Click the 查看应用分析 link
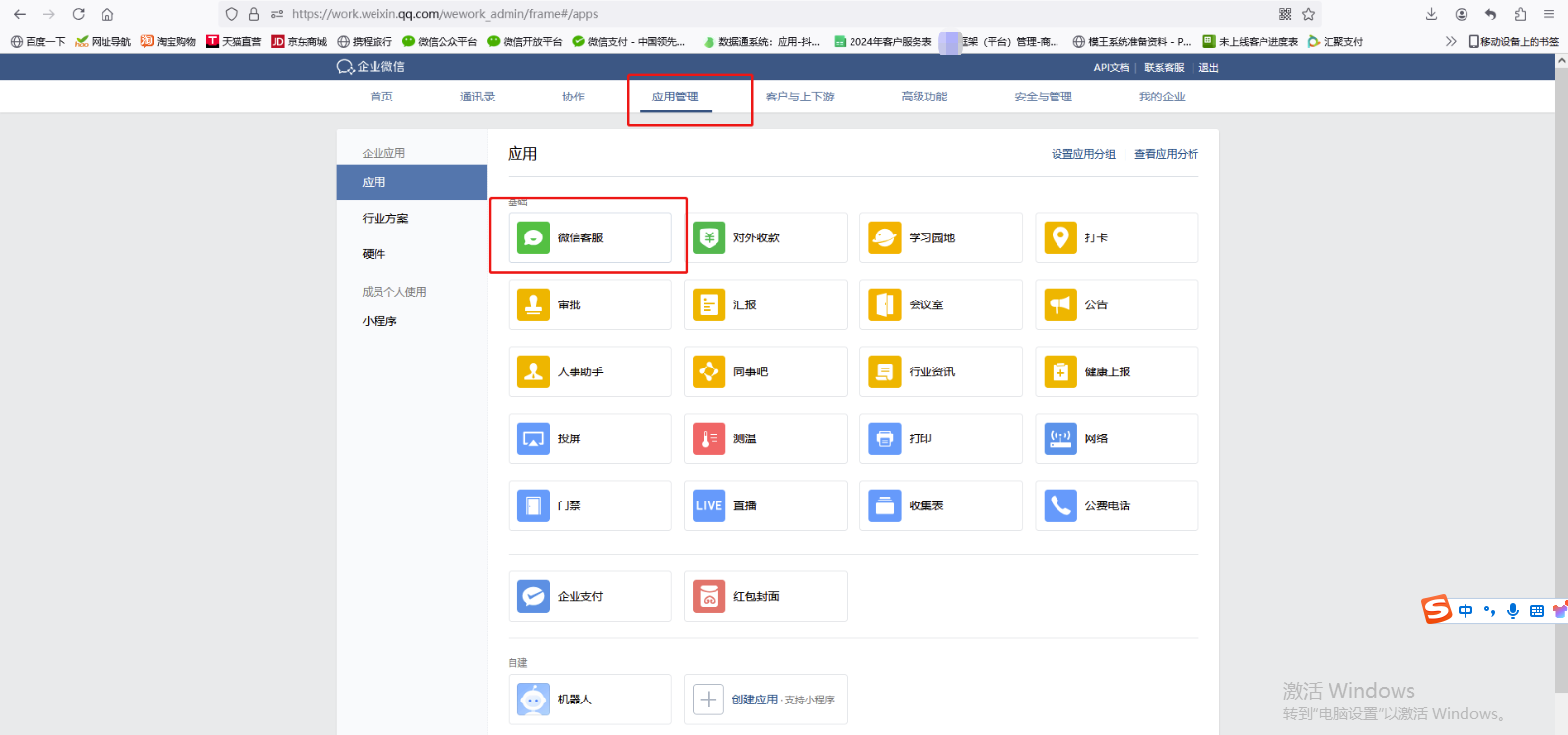The width and height of the screenshot is (1568, 735). point(1166,154)
